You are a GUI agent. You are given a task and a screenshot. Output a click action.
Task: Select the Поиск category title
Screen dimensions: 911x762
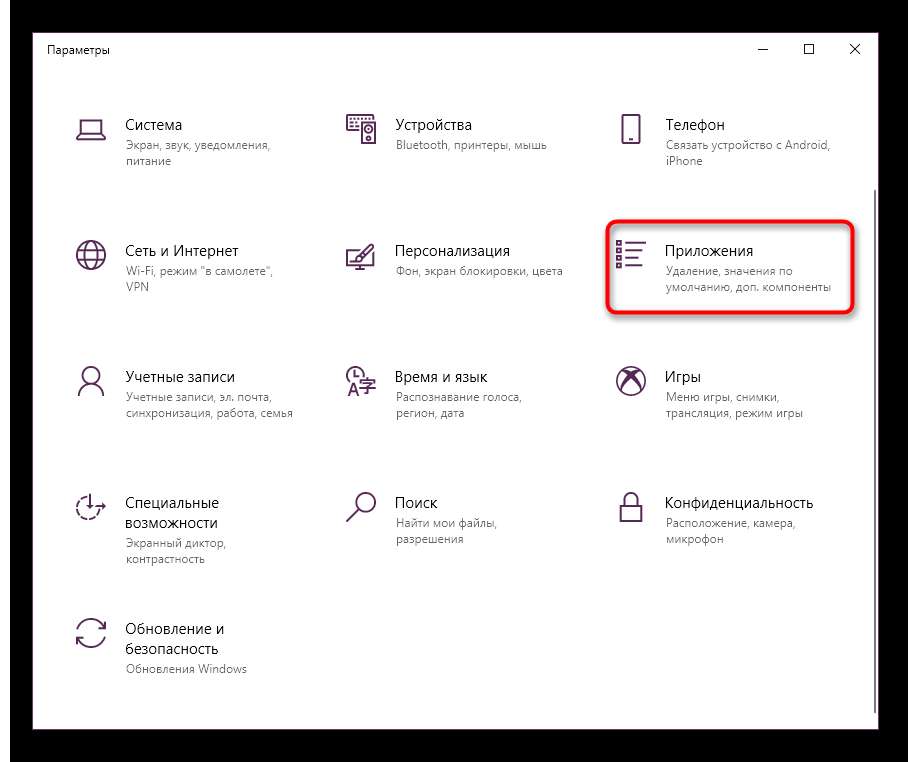(416, 503)
